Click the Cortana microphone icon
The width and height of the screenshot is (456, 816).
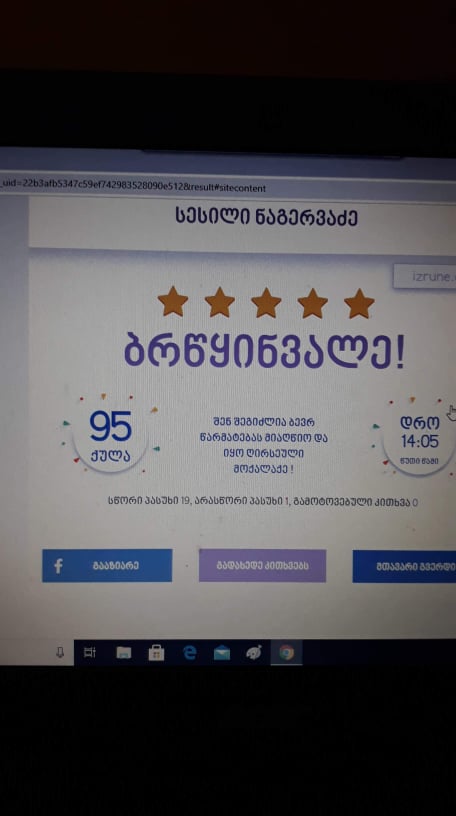coord(60,652)
